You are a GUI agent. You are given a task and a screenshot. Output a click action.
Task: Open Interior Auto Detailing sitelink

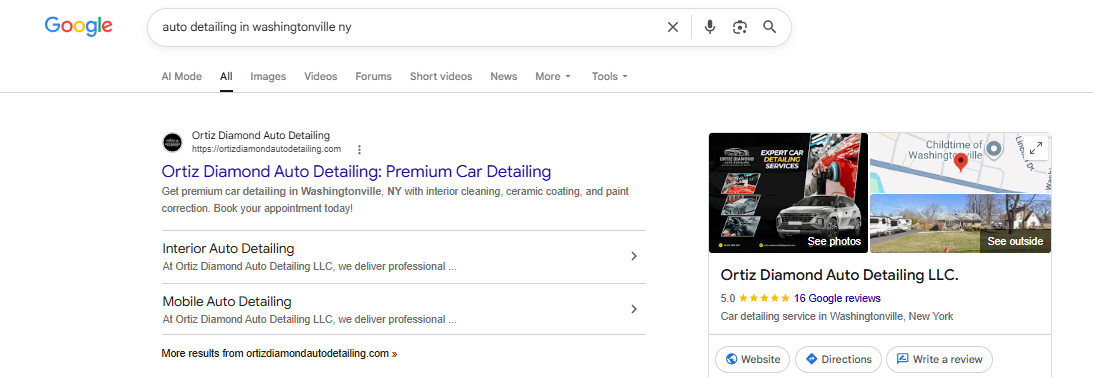229,249
